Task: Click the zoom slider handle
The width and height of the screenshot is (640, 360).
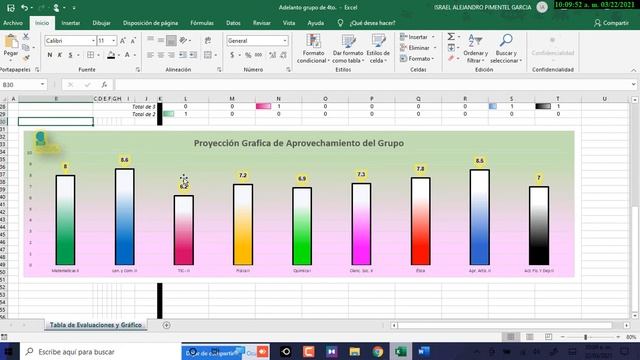Action: [585, 337]
